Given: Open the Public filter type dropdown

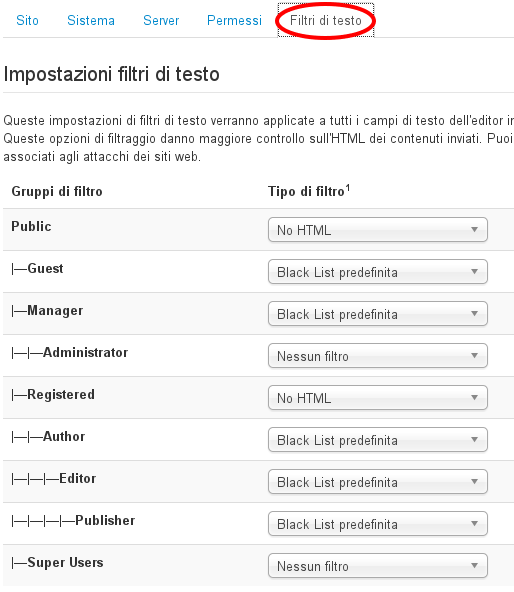Looking at the screenshot, I should click(x=378, y=230).
